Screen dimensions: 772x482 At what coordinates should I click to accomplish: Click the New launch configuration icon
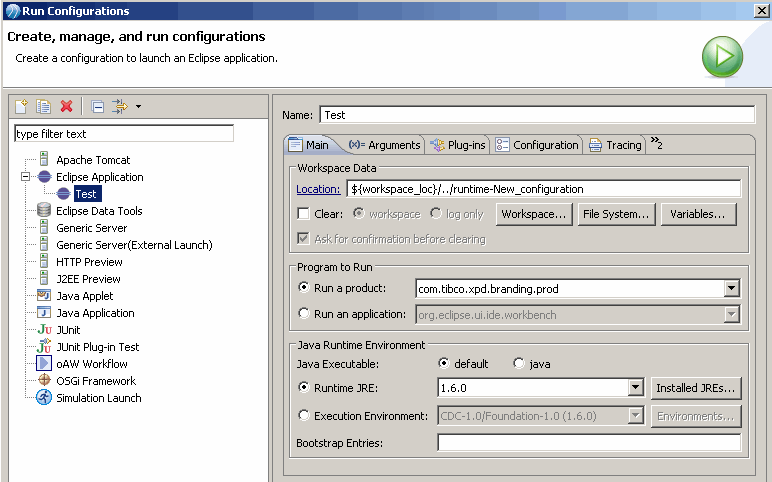click(x=22, y=106)
